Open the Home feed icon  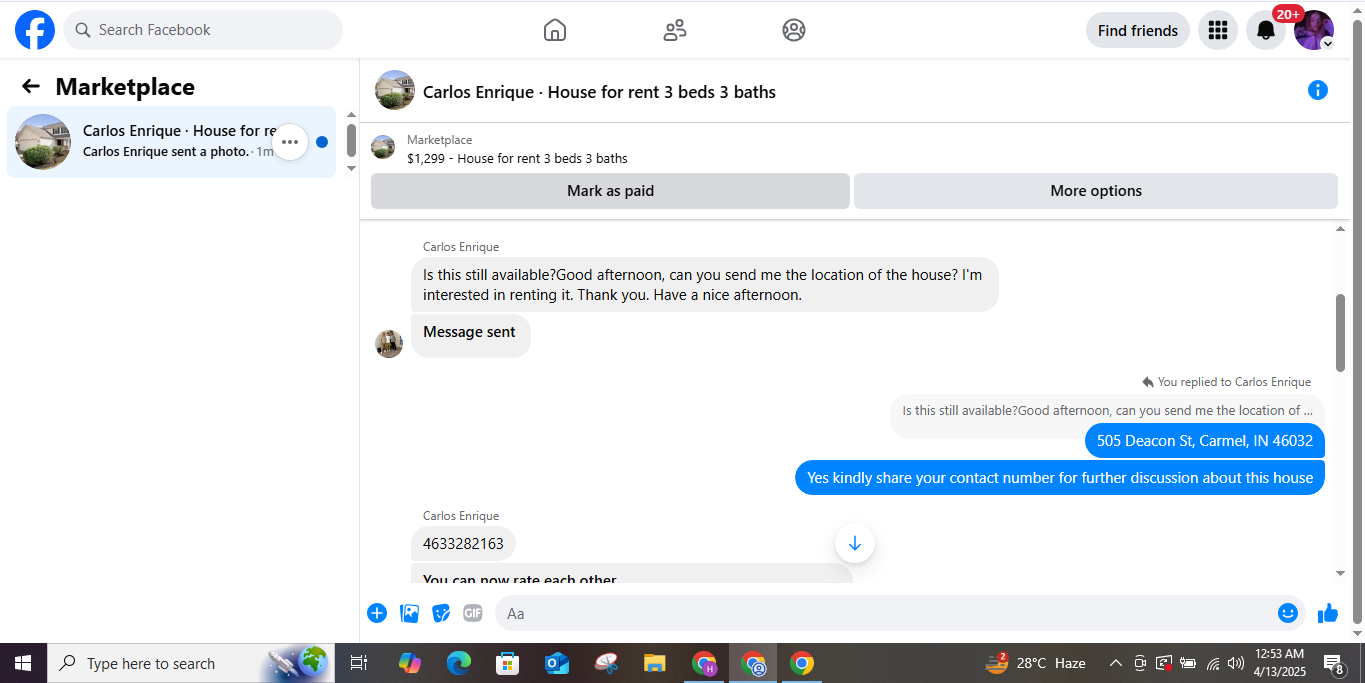pyautogui.click(x=555, y=30)
